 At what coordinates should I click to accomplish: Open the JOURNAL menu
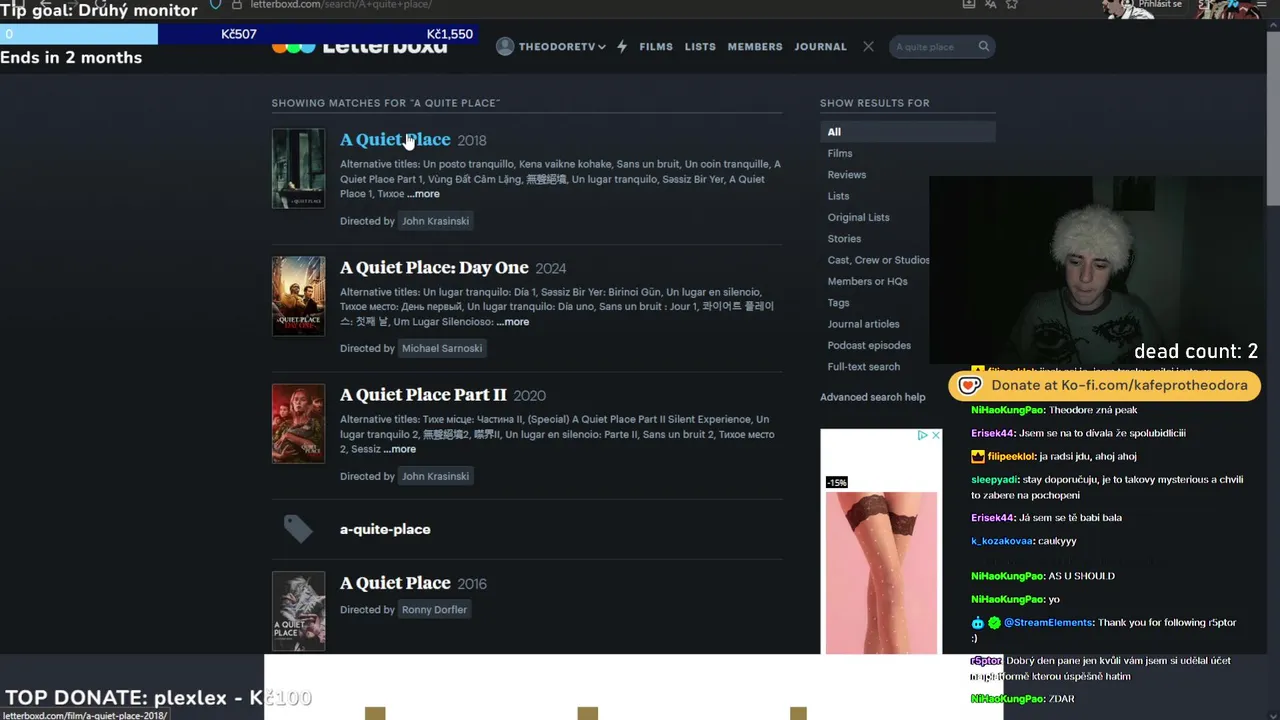(820, 47)
